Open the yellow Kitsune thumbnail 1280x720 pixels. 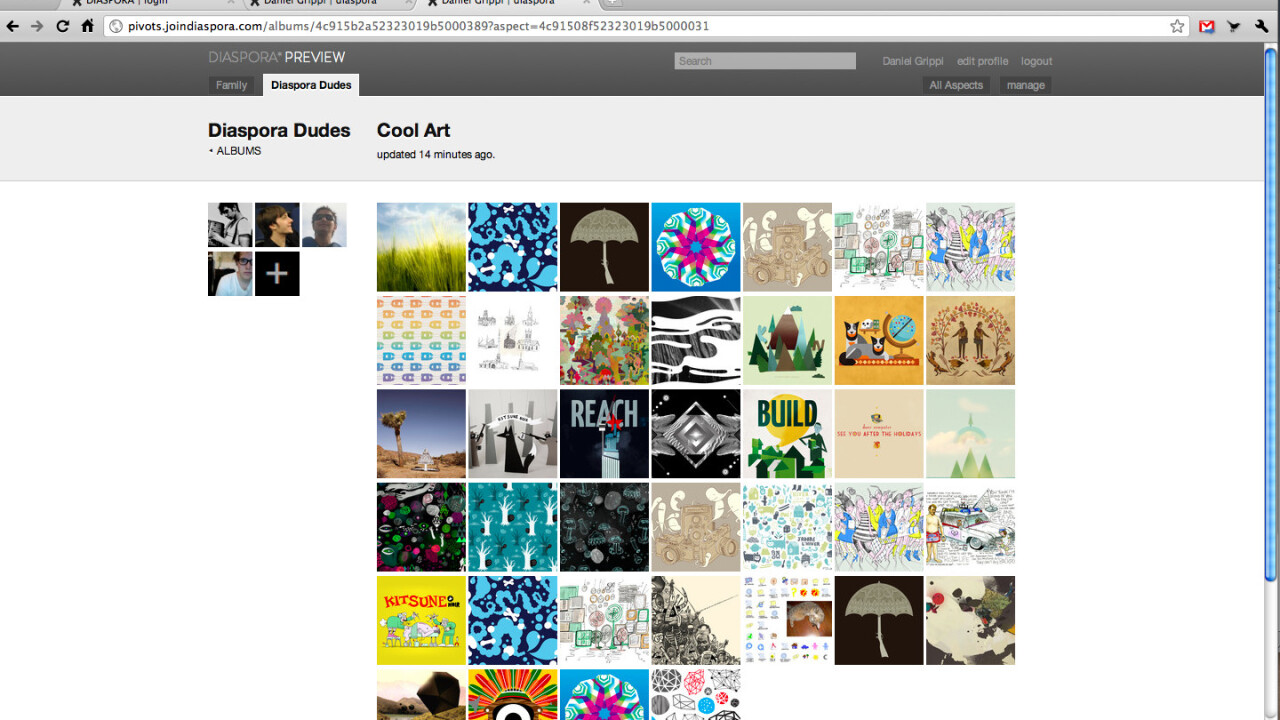[421, 620]
